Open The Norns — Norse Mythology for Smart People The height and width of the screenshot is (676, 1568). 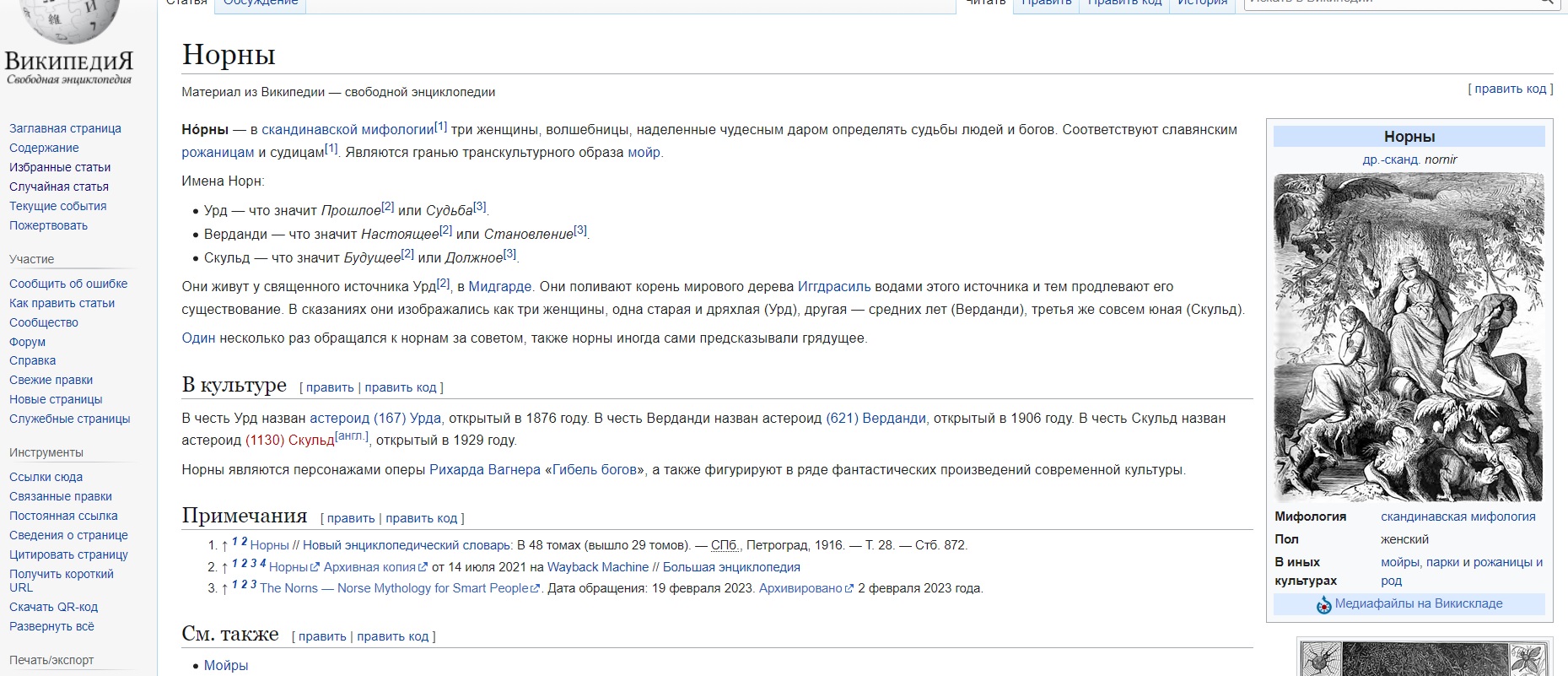394,588
